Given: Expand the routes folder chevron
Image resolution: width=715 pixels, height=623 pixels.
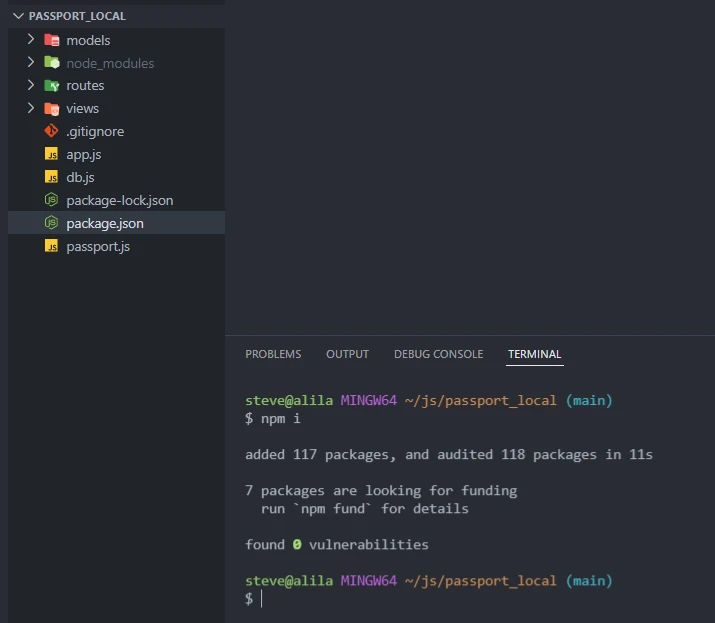Looking at the screenshot, I should 31,86.
